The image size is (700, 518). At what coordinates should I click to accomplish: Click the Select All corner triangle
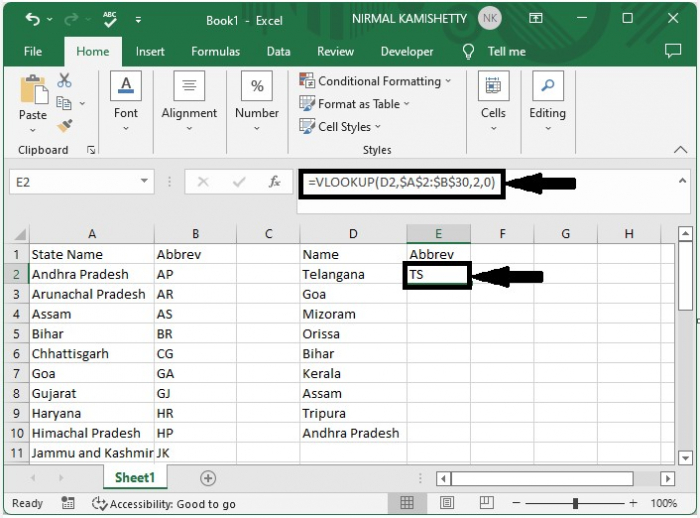(19, 234)
